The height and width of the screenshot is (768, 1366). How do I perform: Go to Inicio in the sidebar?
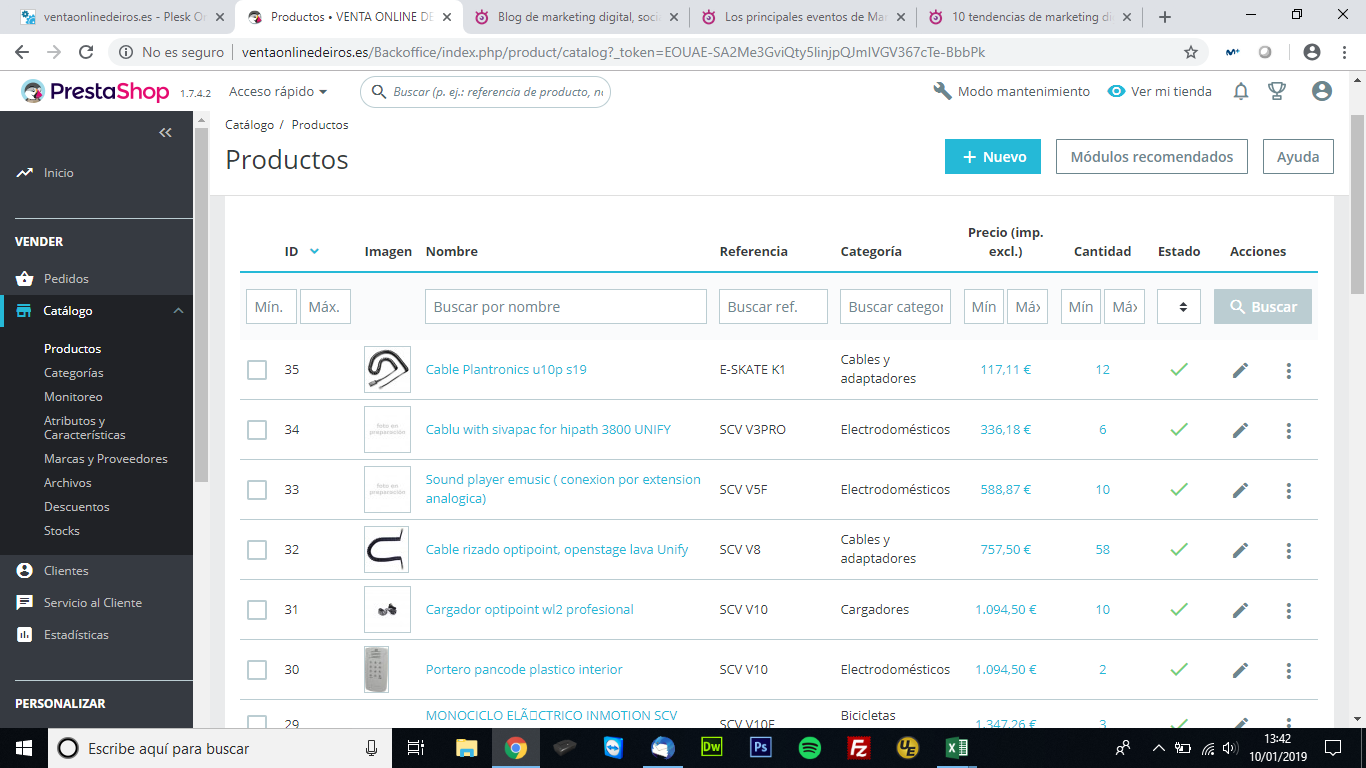[x=59, y=173]
